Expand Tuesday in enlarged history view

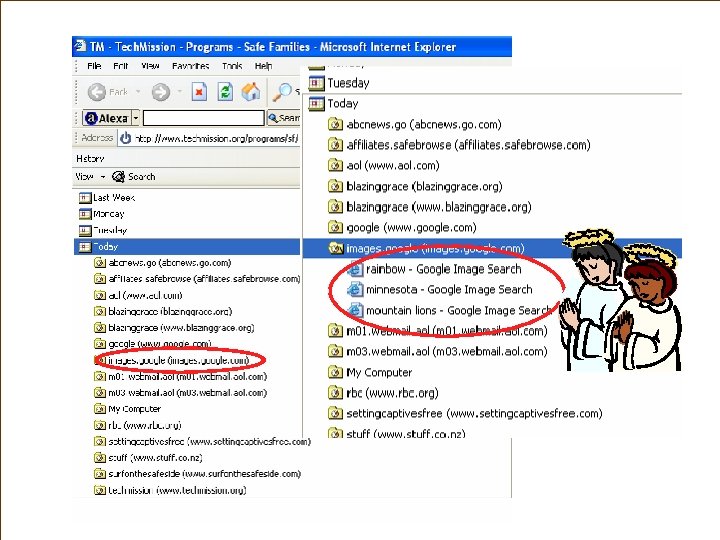339,83
